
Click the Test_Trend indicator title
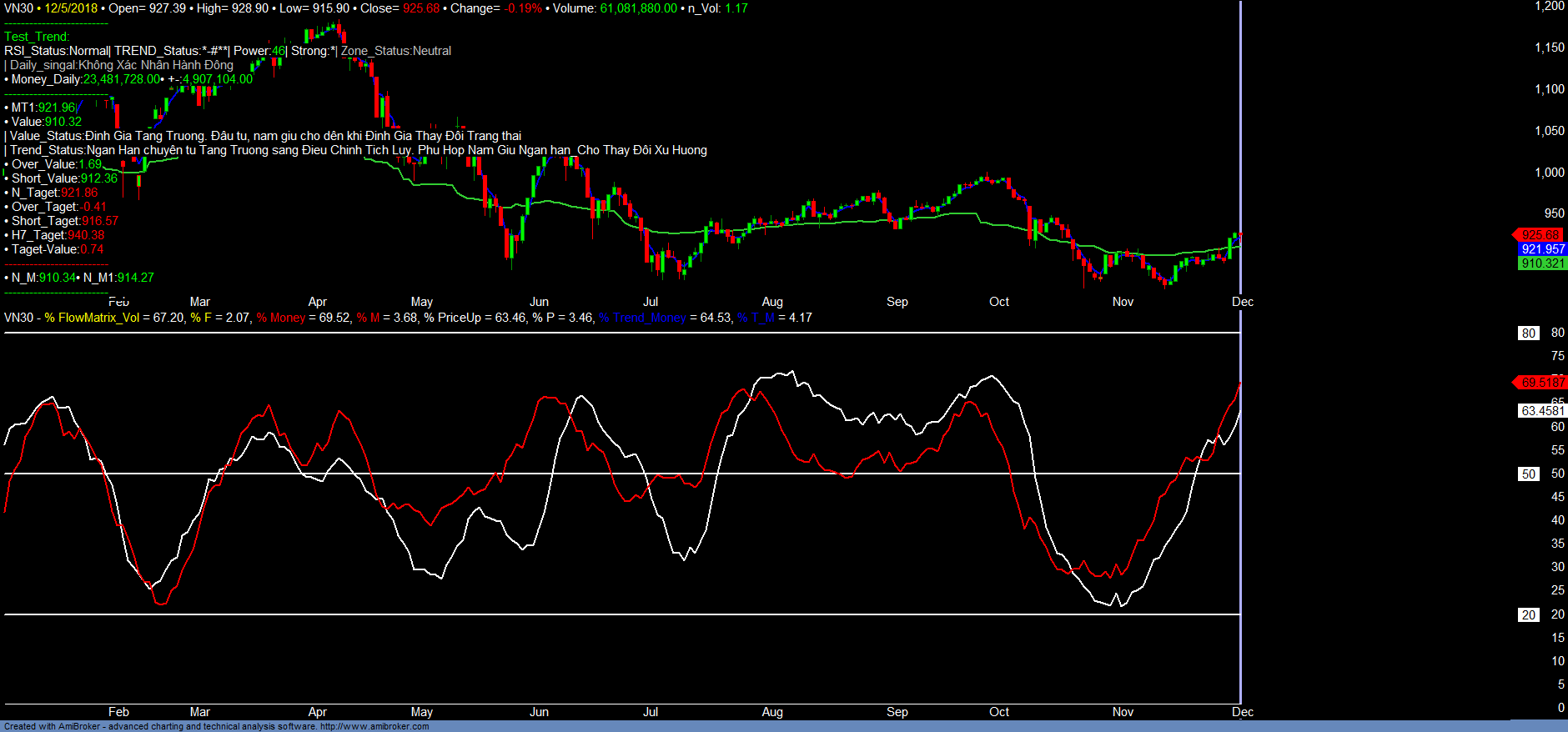click(x=37, y=37)
